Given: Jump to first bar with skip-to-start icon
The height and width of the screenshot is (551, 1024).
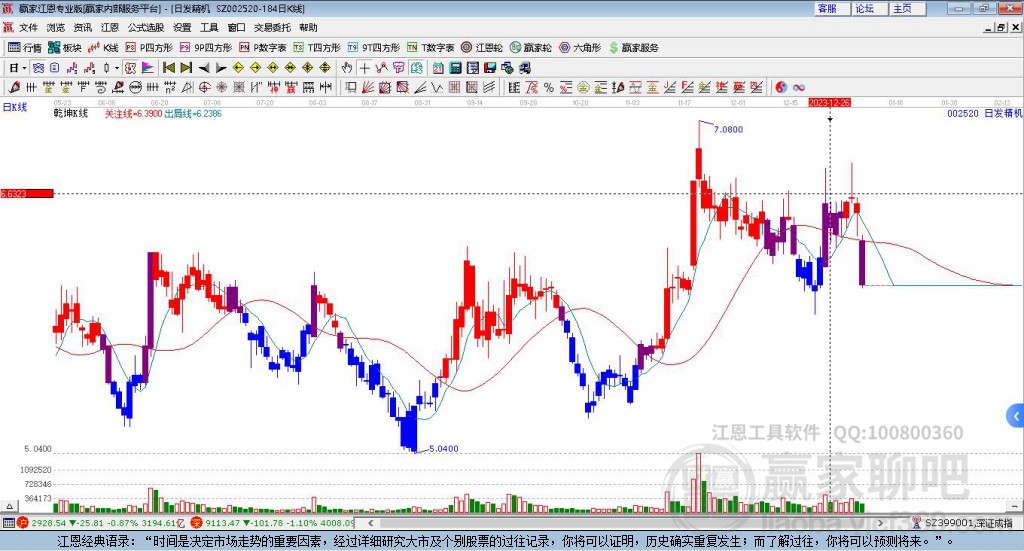Looking at the screenshot, I should [x=168, y=68].
